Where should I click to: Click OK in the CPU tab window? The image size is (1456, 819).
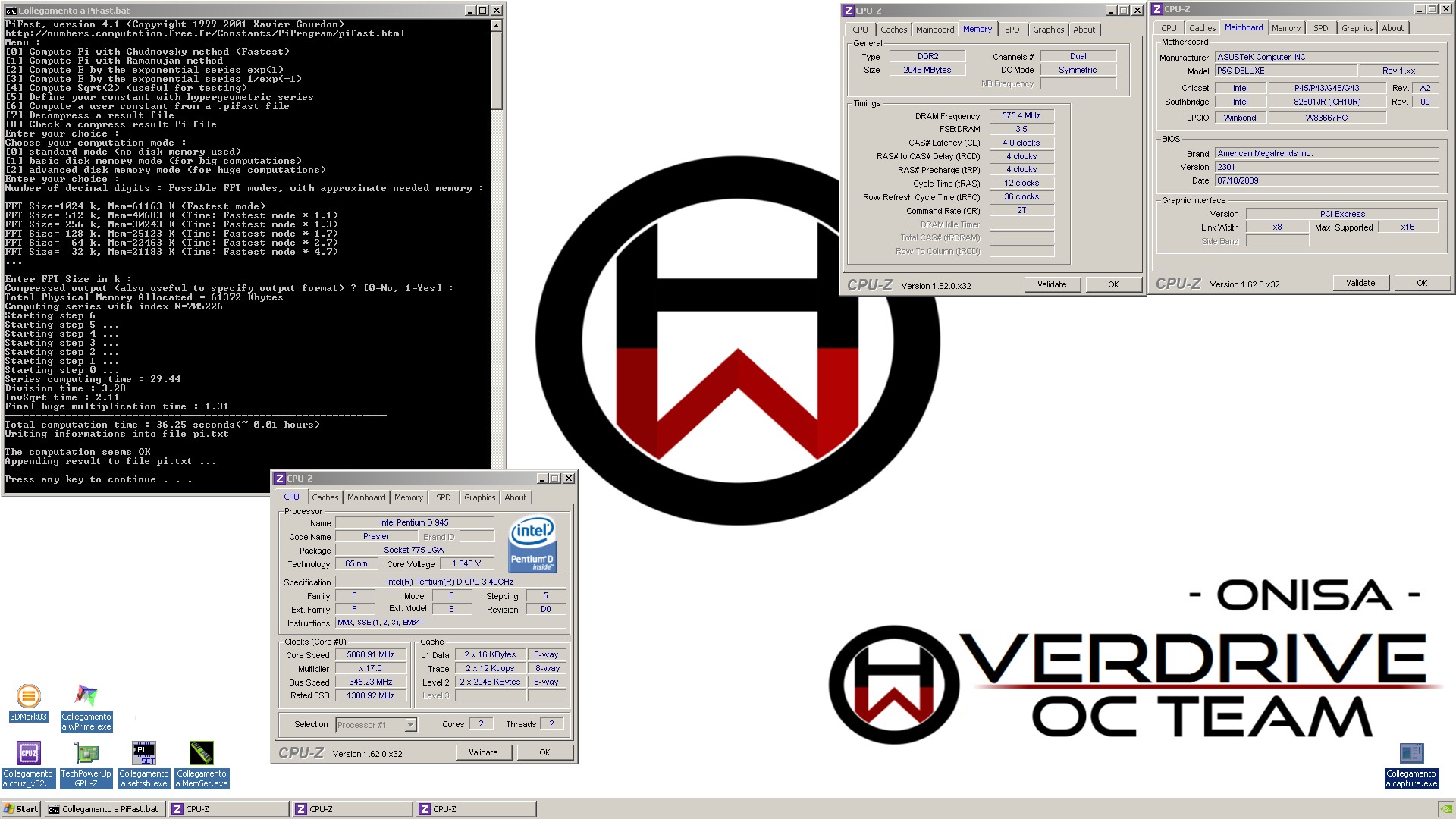point(544,752)
